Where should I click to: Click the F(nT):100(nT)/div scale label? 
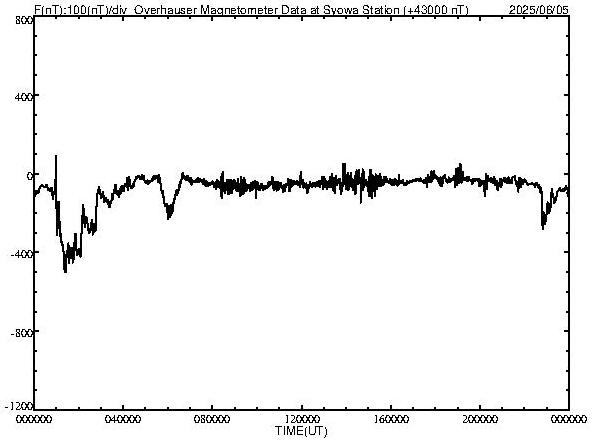[x=83, y=9]
